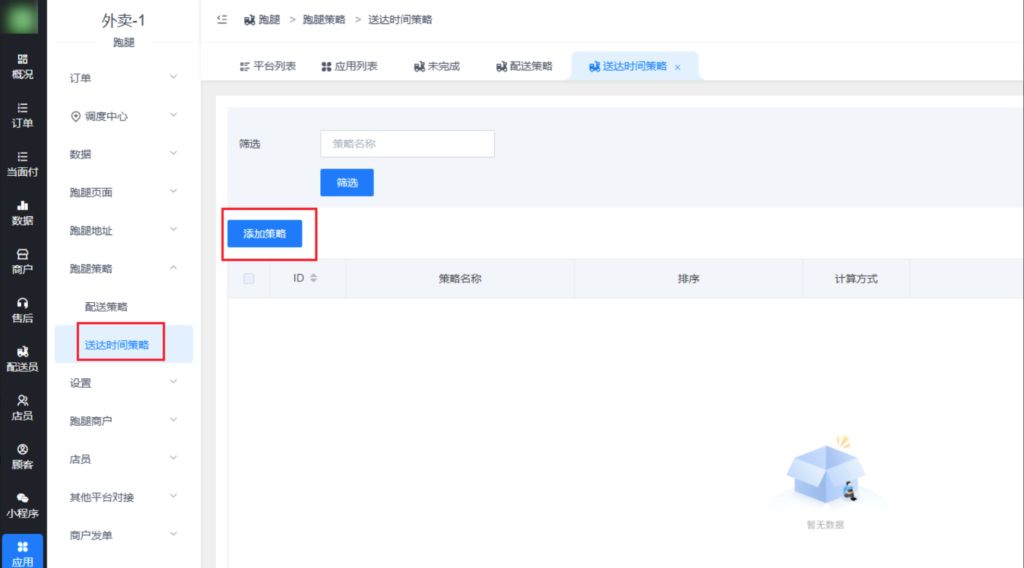Expand the 跑腿页面 menu group
The width and height of the screenshot is (1024, 568).
tap(123, 192)
